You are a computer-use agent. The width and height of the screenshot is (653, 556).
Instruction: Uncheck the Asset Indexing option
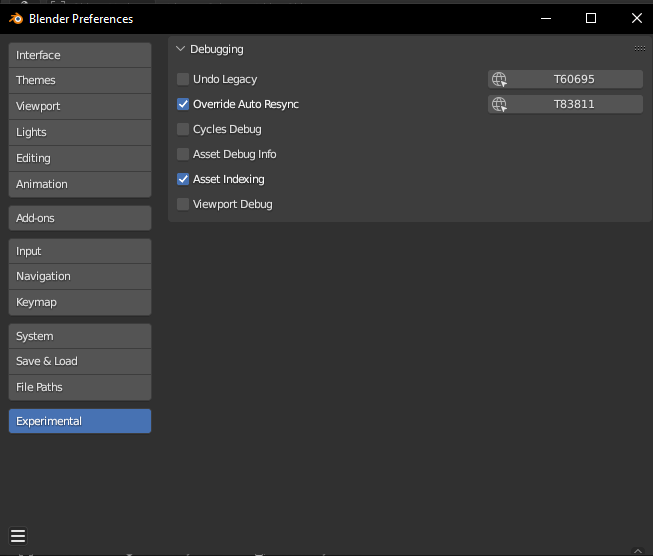pos(183,179)
